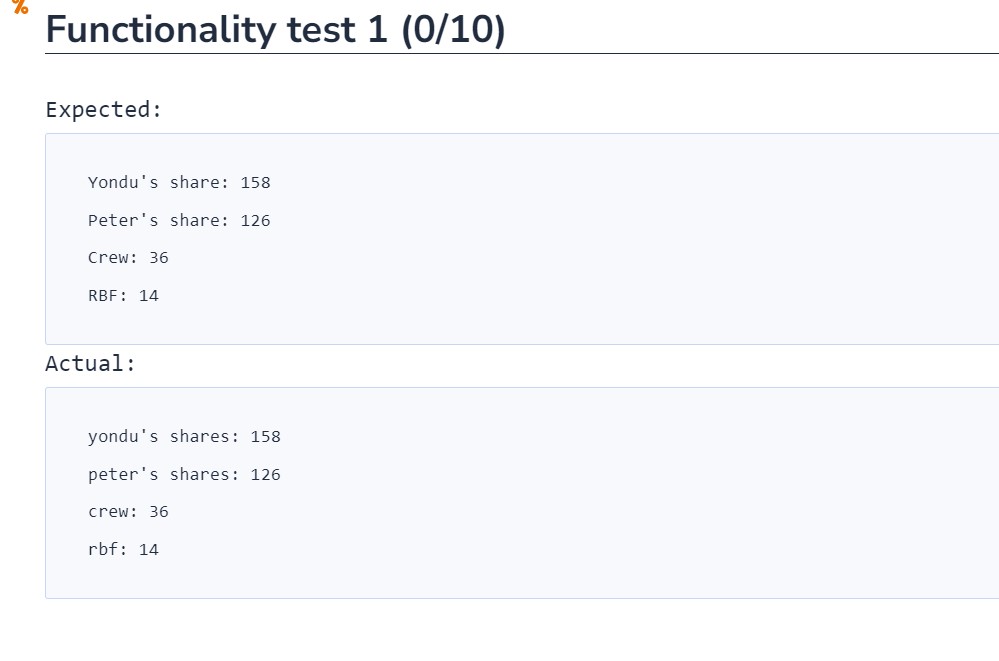Viewport: 999px width, 661px height.
Task: Click the word Yondu's in Expected output
Action: [123, 182]
